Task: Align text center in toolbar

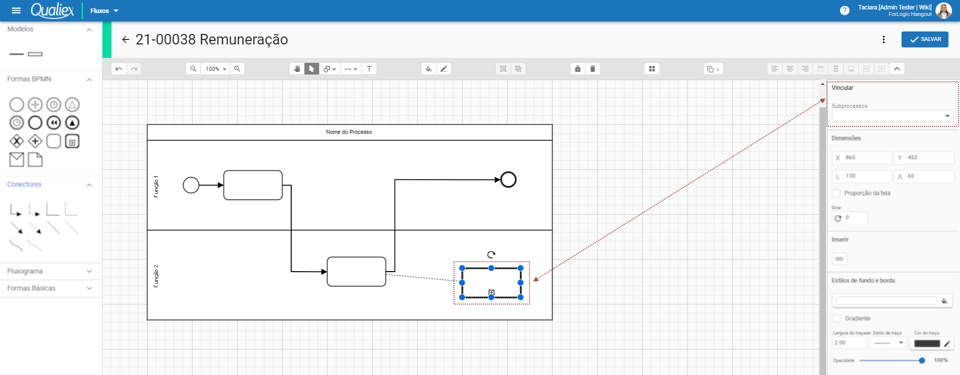Action: pos(790,69)
